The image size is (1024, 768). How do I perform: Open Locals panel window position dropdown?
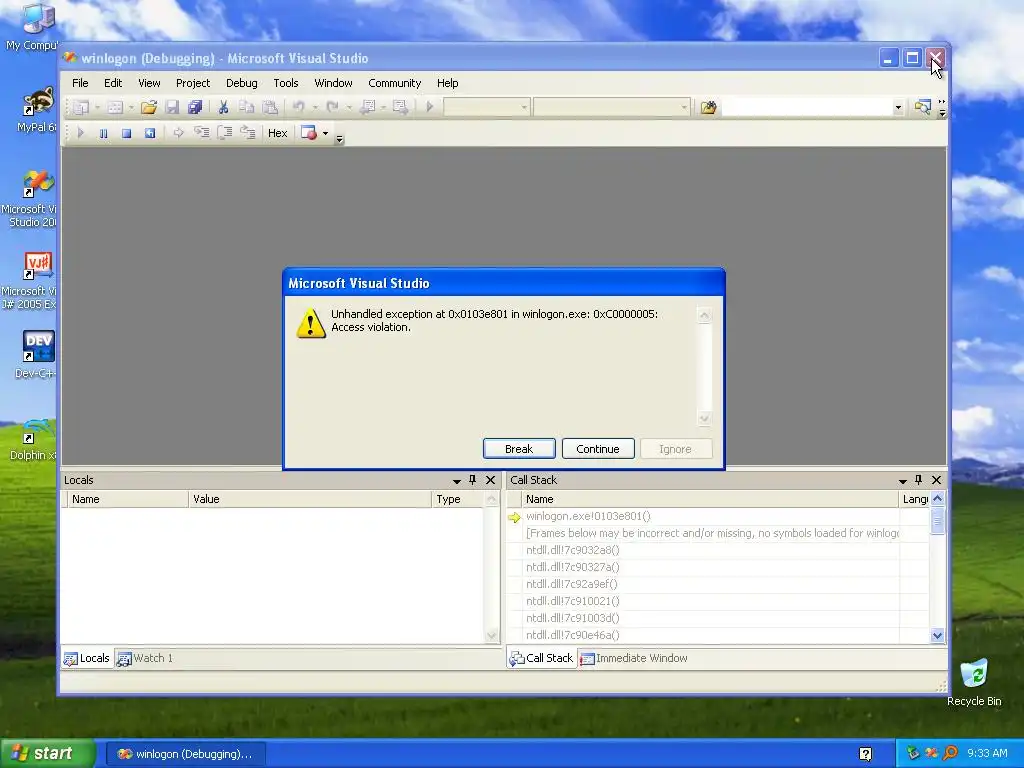456,481
